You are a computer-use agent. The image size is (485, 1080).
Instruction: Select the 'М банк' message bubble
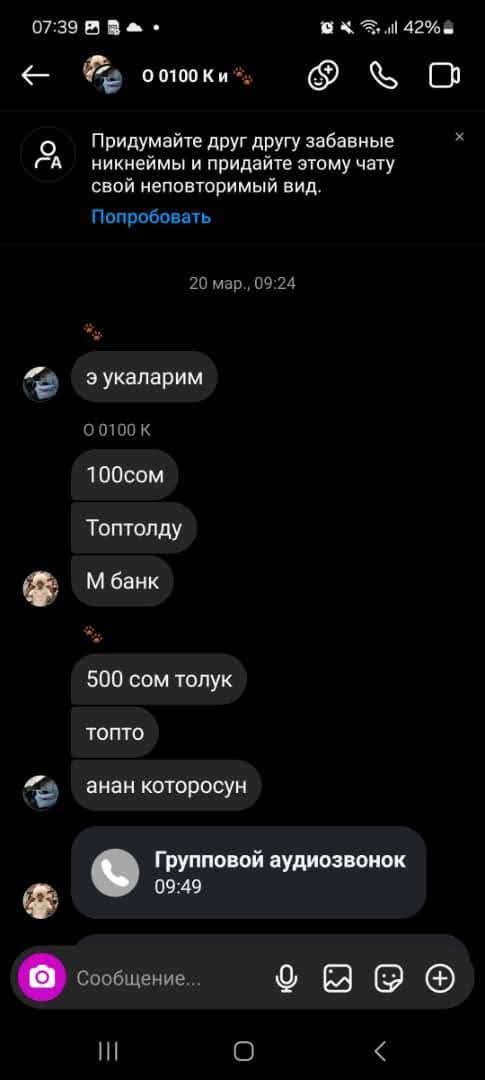point(123,581)
